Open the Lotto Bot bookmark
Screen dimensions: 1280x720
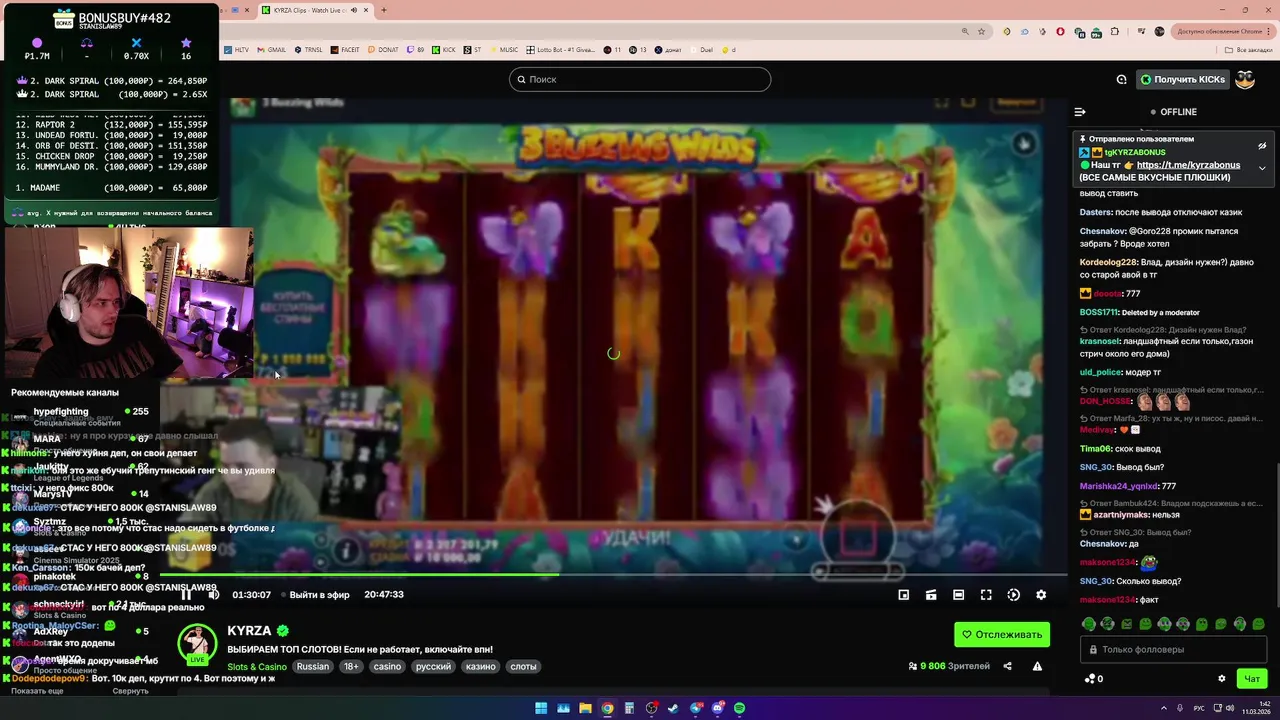(561, 49)
